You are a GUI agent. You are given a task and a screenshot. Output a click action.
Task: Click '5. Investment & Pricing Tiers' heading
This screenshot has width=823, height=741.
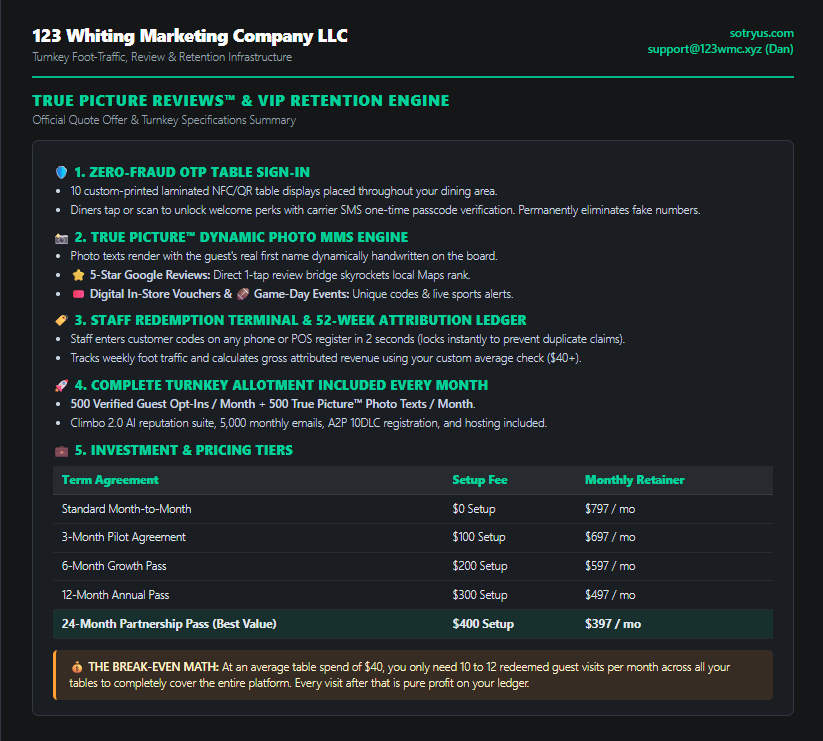click(x=184, y=450)
